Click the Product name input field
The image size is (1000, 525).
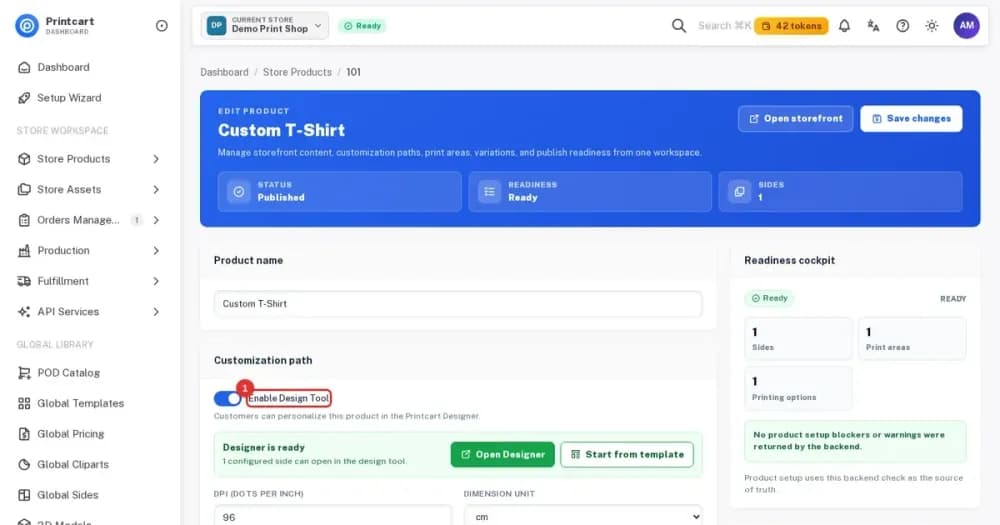[458, 304]
